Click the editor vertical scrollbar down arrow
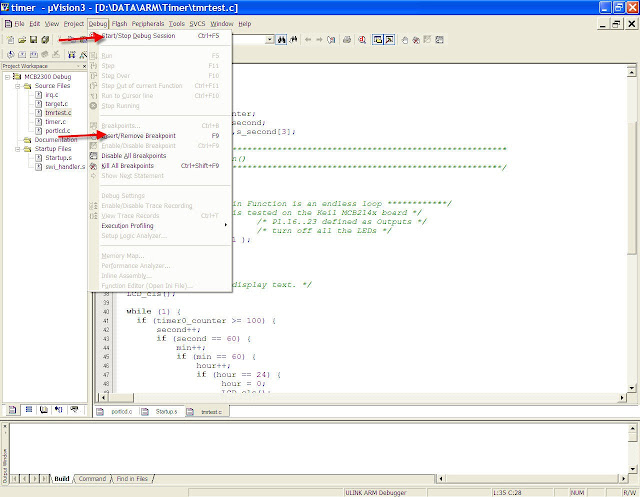This screenshot has height=497, width=640. [x=631, y=388]
